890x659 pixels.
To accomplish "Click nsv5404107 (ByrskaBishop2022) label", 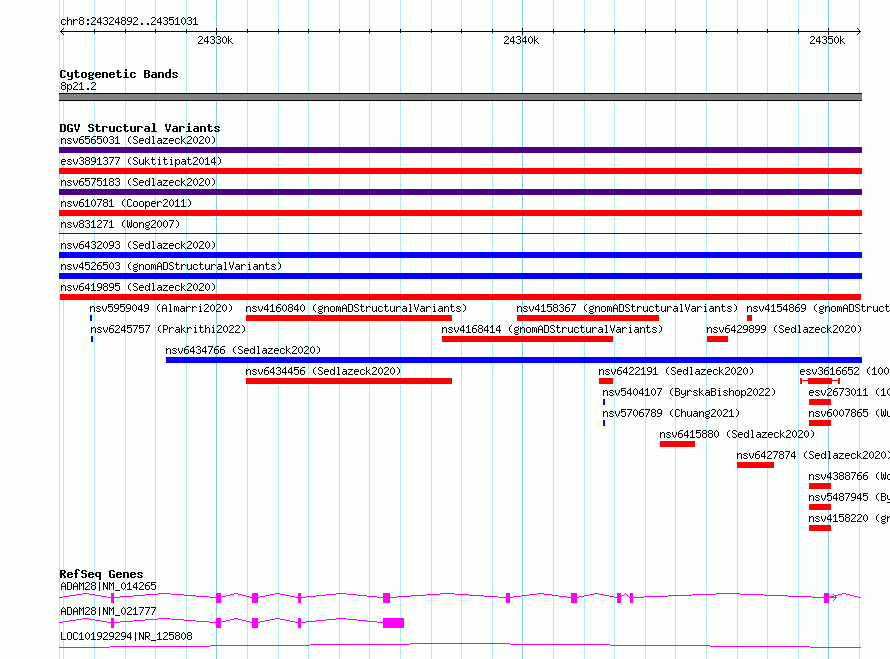I will click(689, 392).
